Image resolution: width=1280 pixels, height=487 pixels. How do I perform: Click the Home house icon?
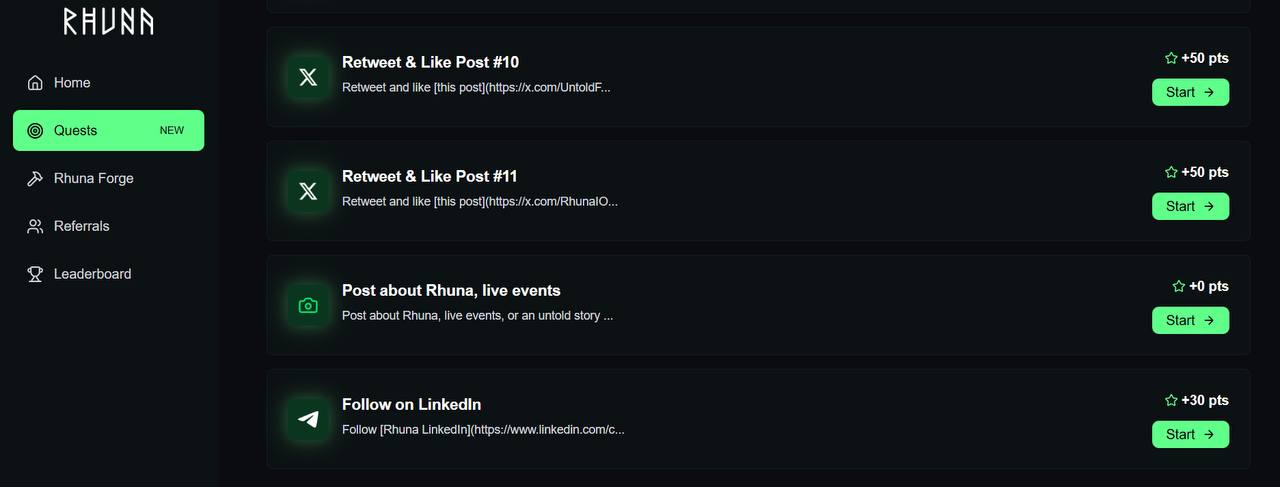[35, 83]
